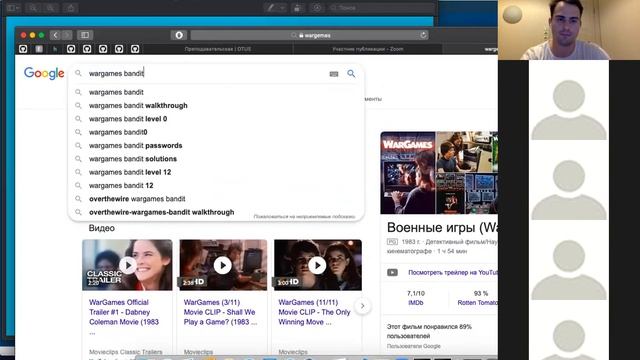The width and height of the screenshot is (640, 360).
Task: Play the 'WarGames Official Trailer #1' video
Action: (127, 265)
